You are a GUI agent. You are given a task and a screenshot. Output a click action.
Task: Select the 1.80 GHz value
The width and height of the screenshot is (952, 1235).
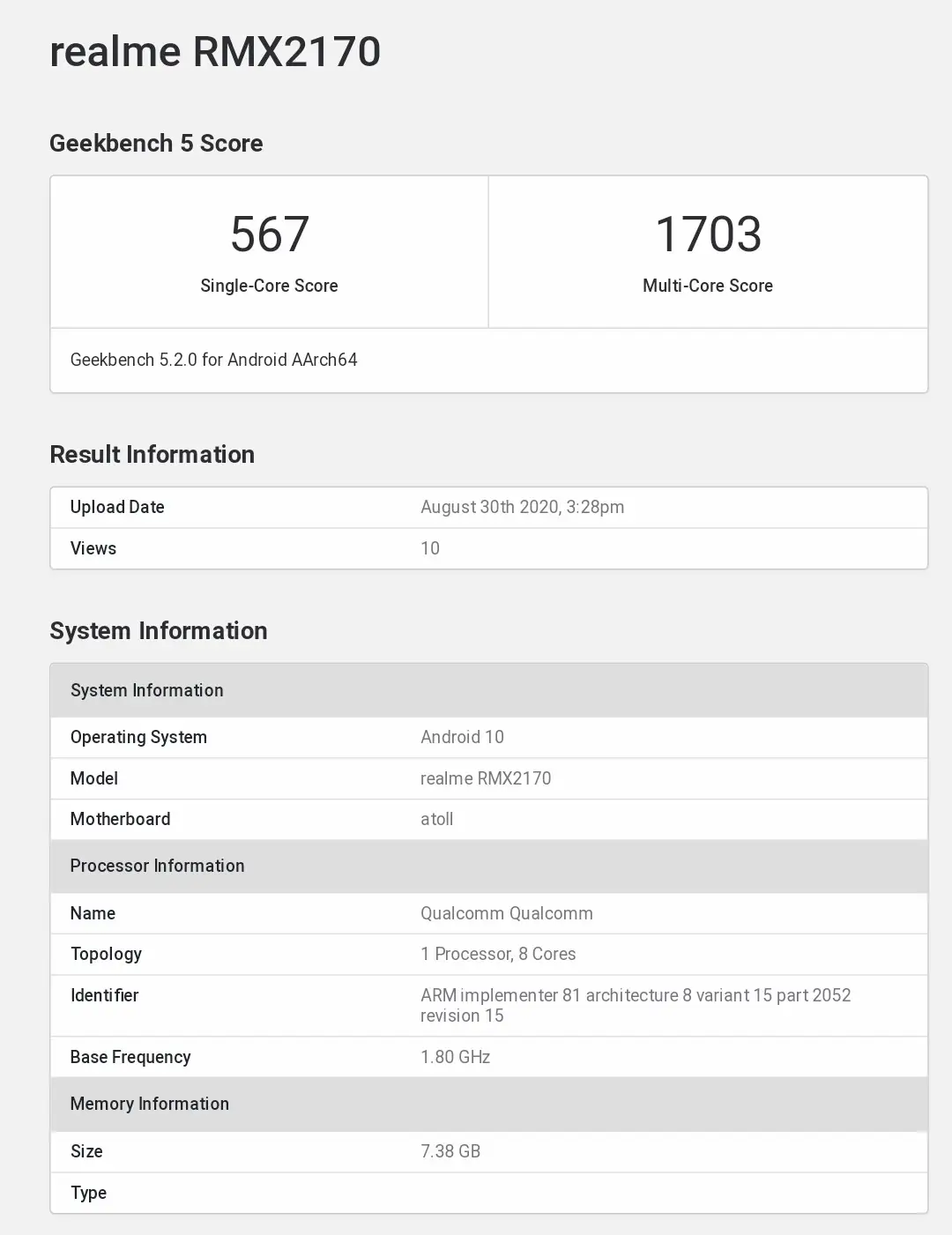pyautogui.click(x=455, y=1057)
